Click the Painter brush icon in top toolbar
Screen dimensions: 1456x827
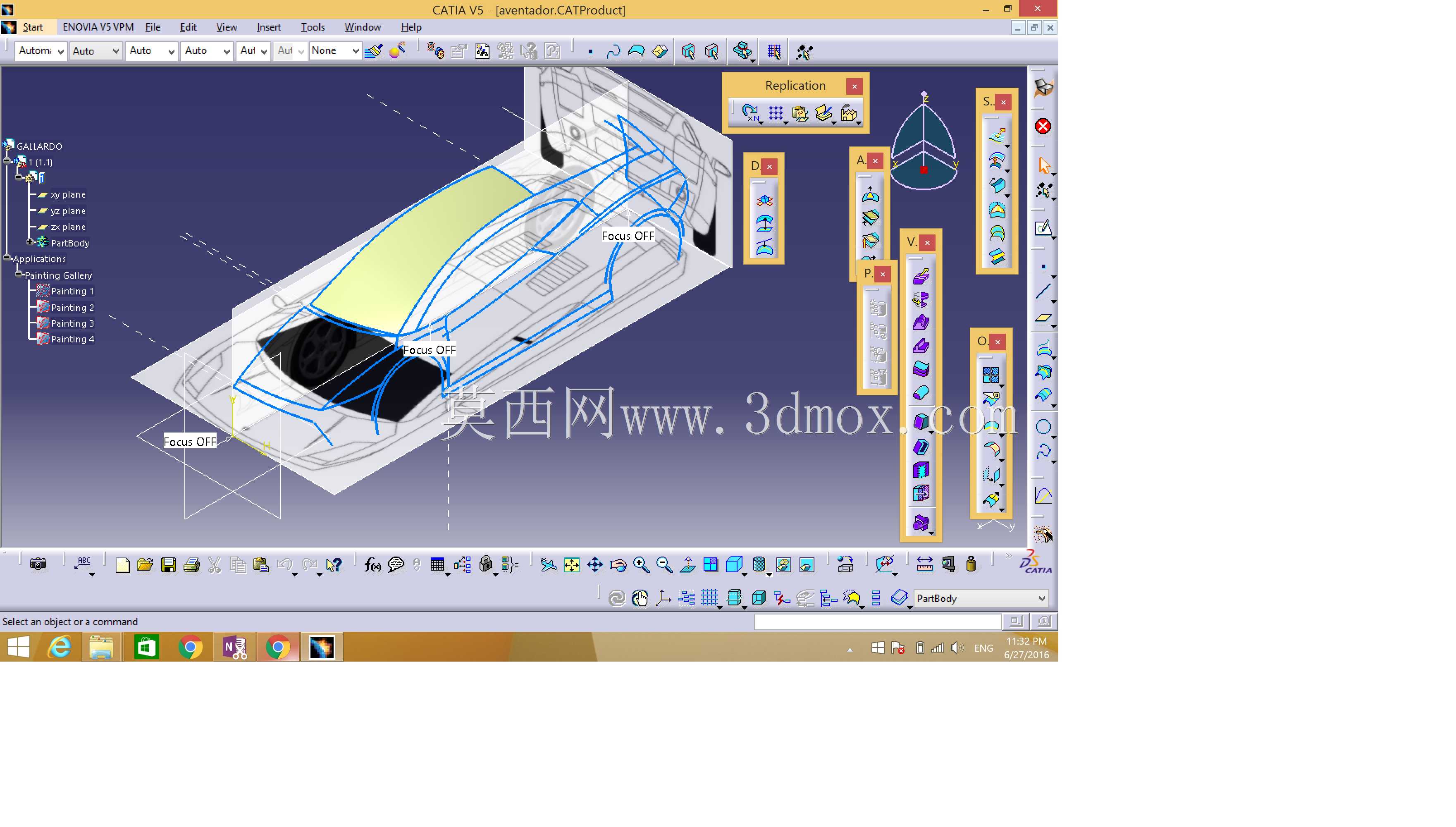[374, 51]
